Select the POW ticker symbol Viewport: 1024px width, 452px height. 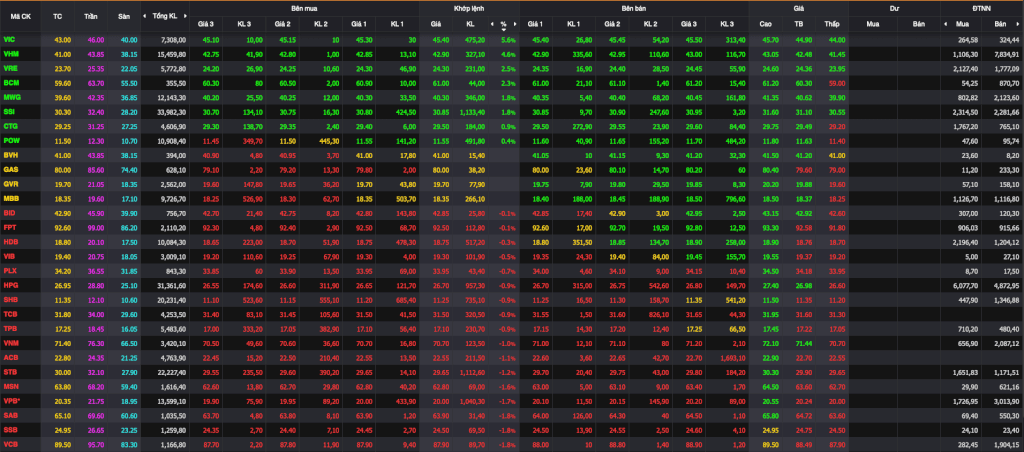(10, 140)
